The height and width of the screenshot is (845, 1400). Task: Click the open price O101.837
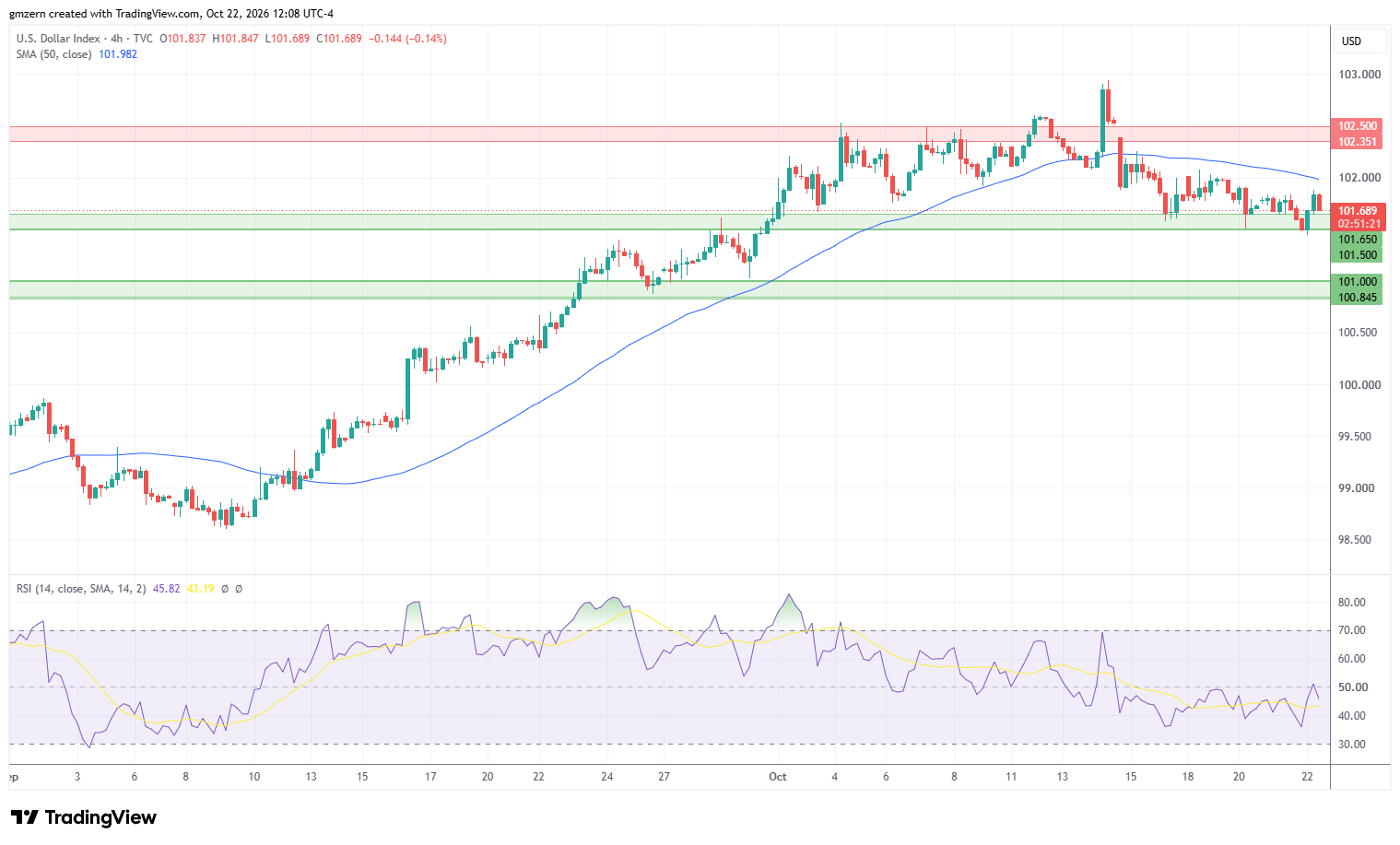(182, 39)
